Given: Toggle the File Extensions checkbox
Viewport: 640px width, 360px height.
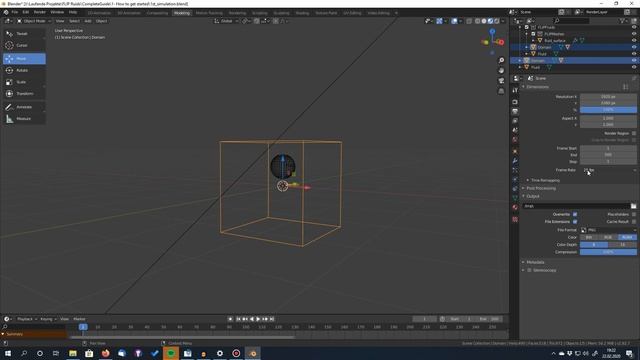Looking at the screenshot, I should click(x=575, y=222).
